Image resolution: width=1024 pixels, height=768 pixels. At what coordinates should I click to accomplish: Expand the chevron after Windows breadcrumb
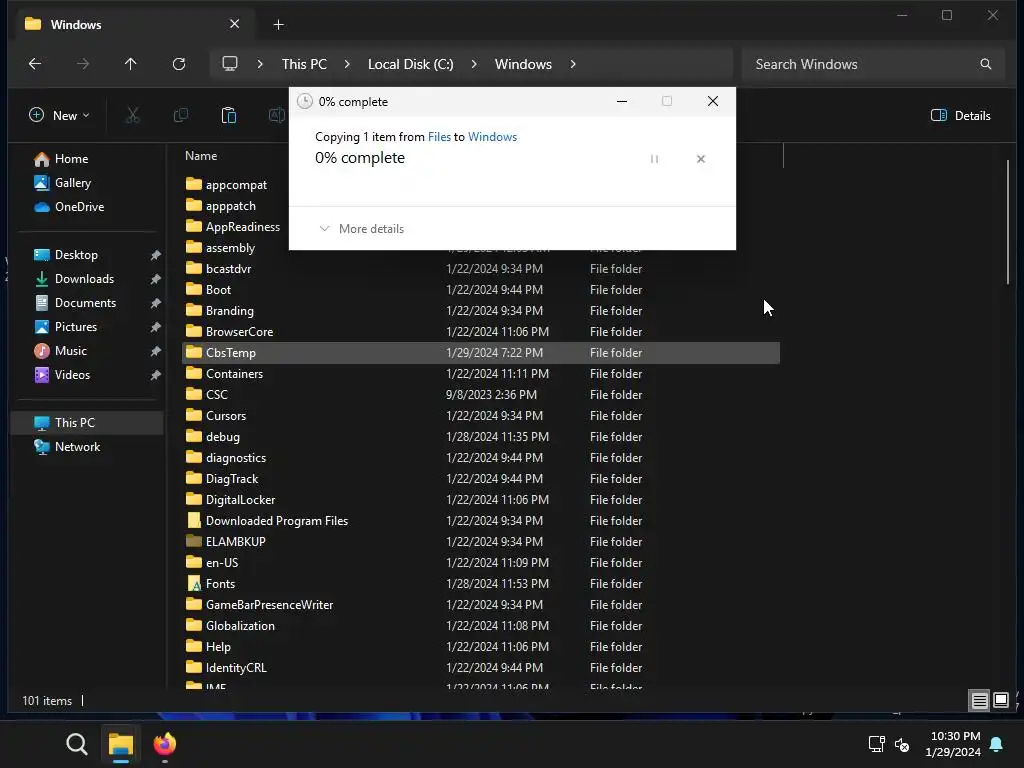[x=573, y=64]
